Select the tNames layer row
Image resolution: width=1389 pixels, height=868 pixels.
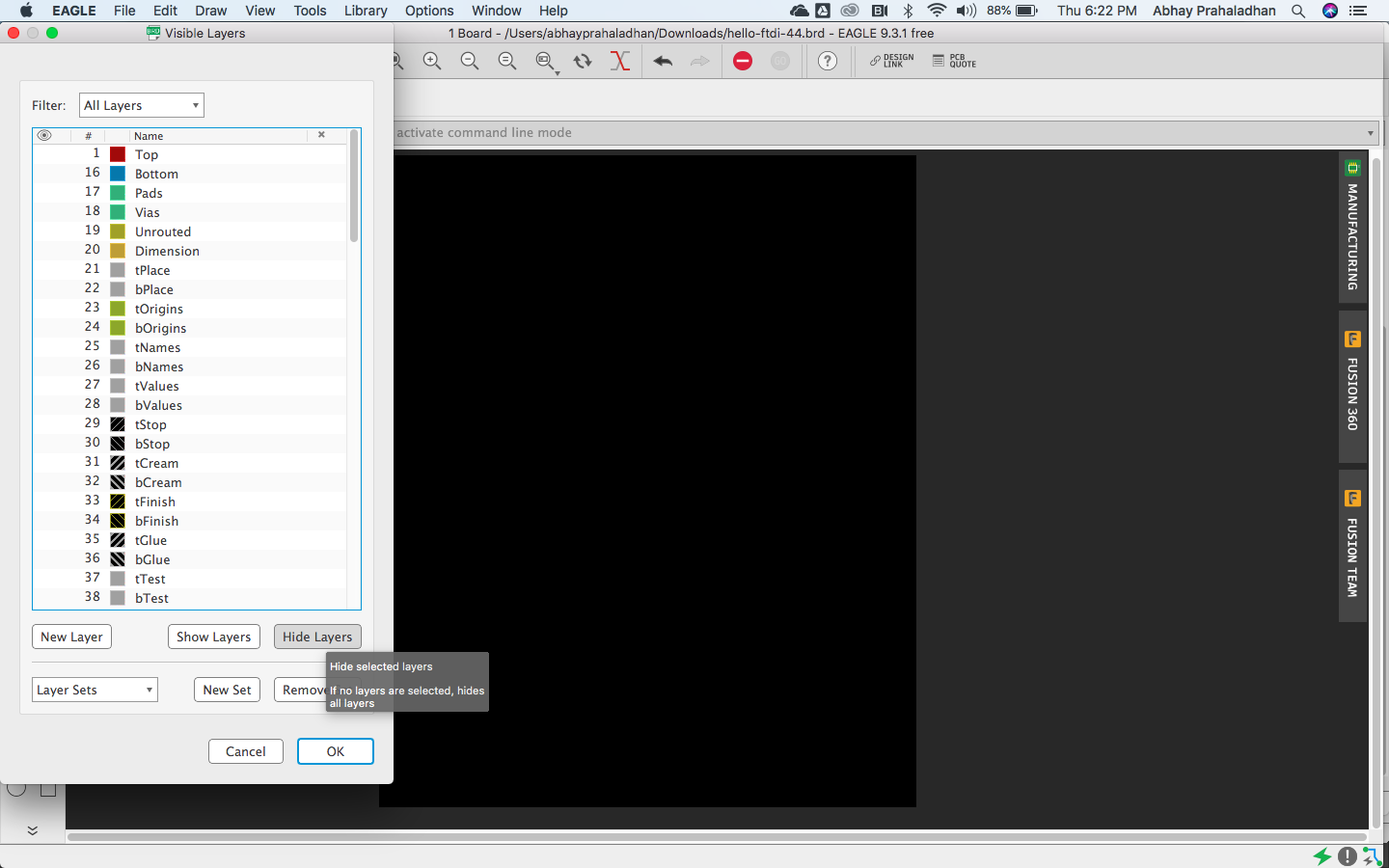190,347
